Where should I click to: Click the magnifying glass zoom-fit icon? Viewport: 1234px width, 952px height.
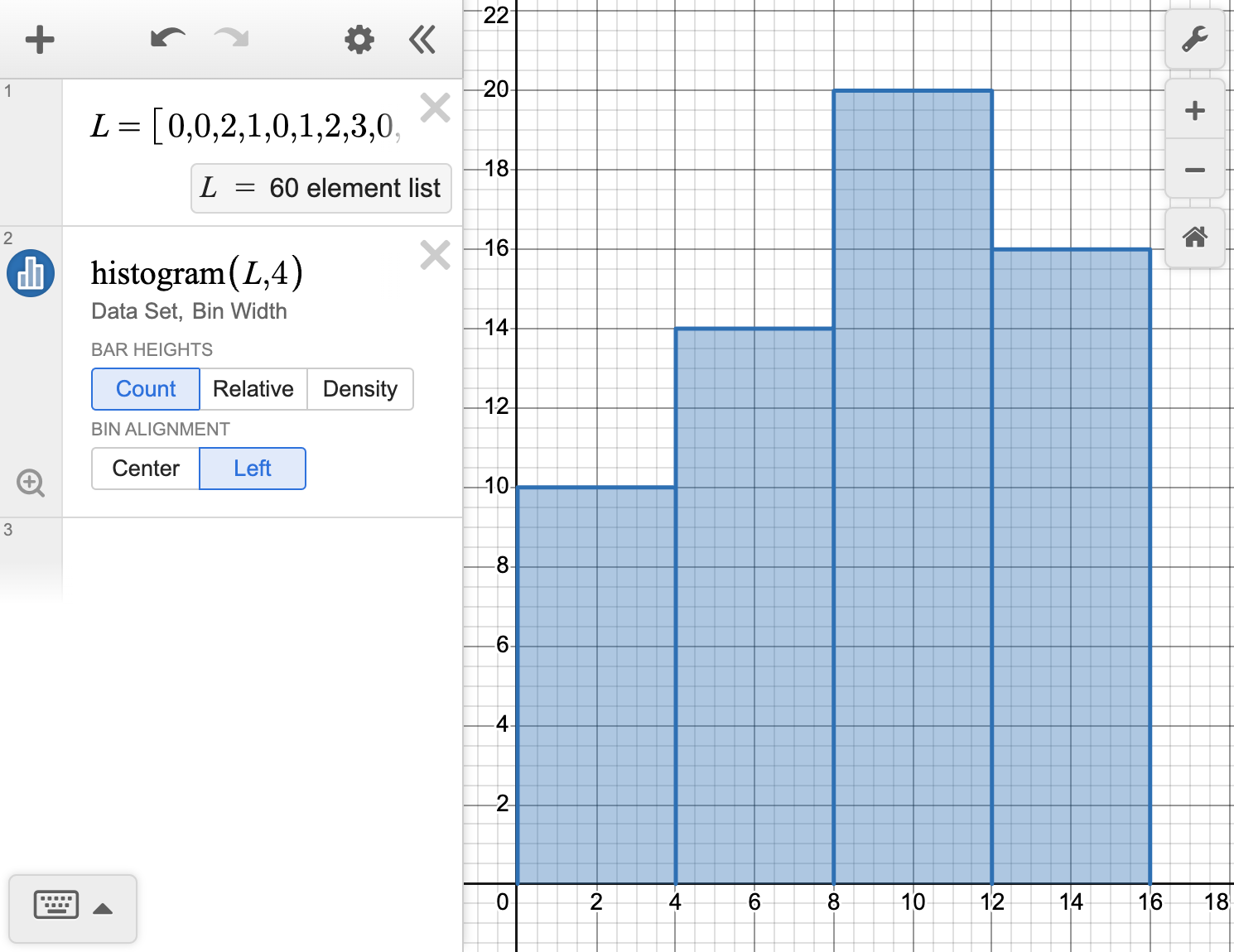tap(30, 483)
